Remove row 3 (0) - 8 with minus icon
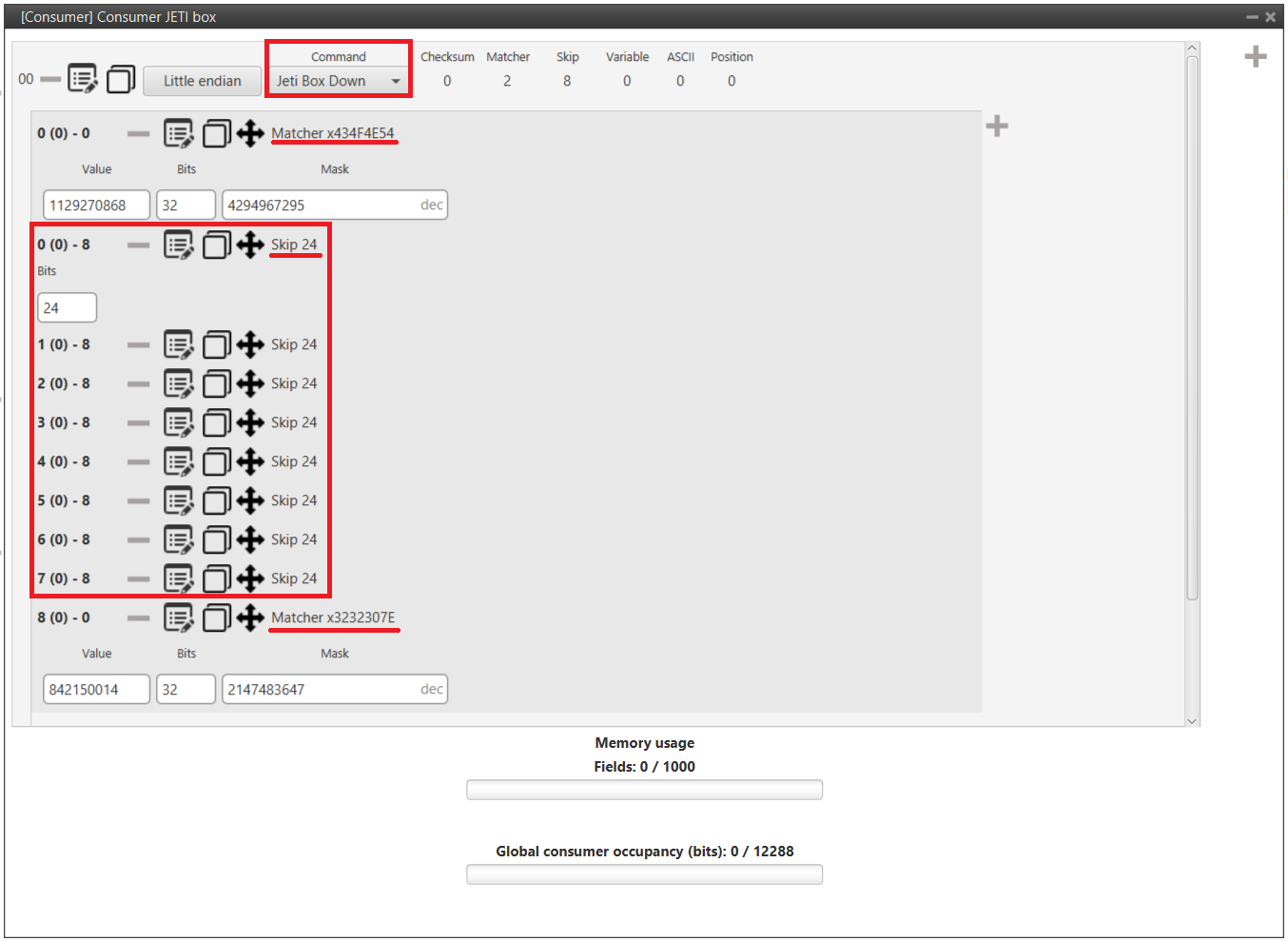1288x941 pixels. point(139,422)
